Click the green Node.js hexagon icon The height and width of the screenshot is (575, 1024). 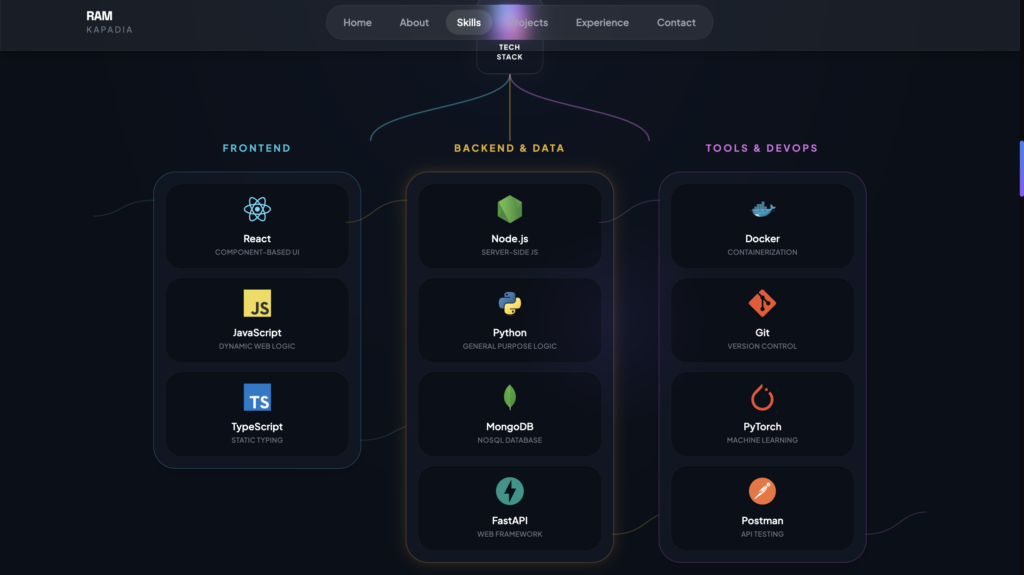pos(509,209)
